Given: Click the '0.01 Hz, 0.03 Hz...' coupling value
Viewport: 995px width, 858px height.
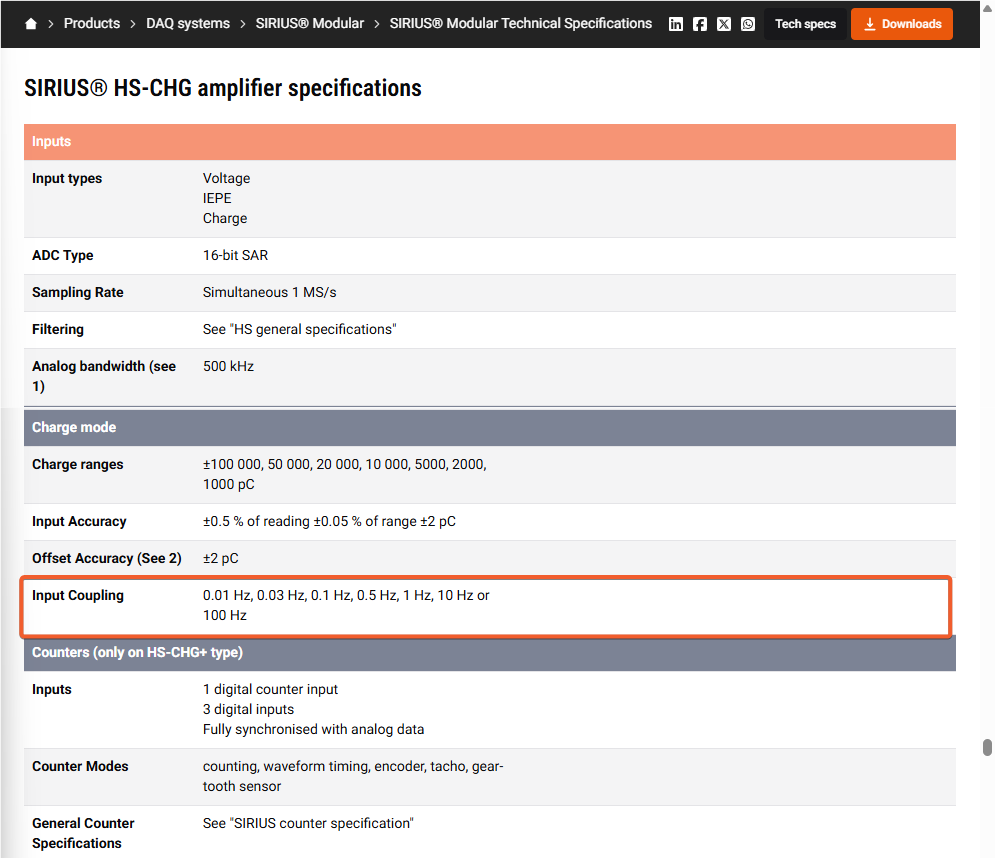Looking at the screenshot, I should [x=346, y=605].
